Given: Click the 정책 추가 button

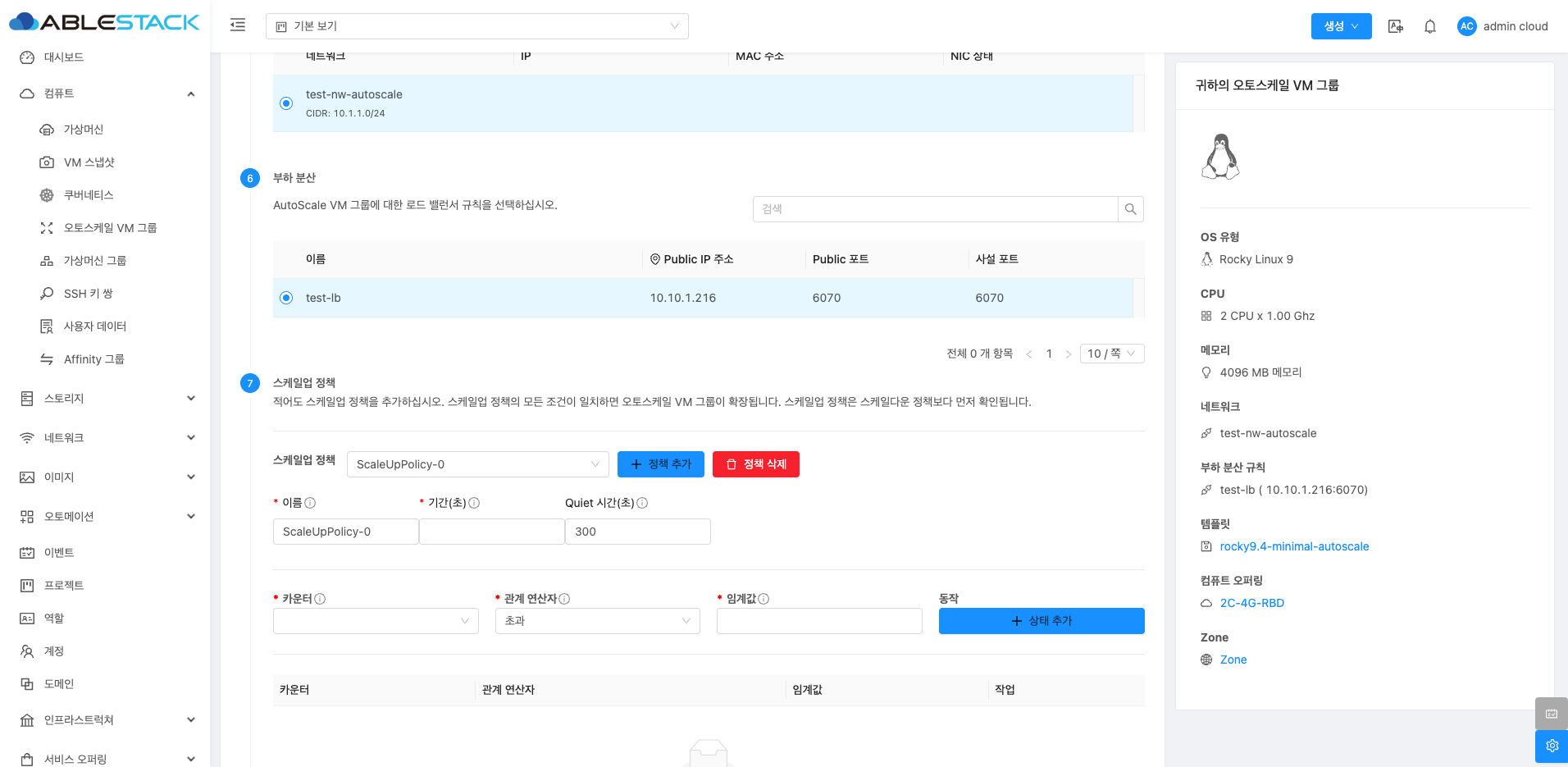Looking at the screenshot, I should tap(660, 464).
